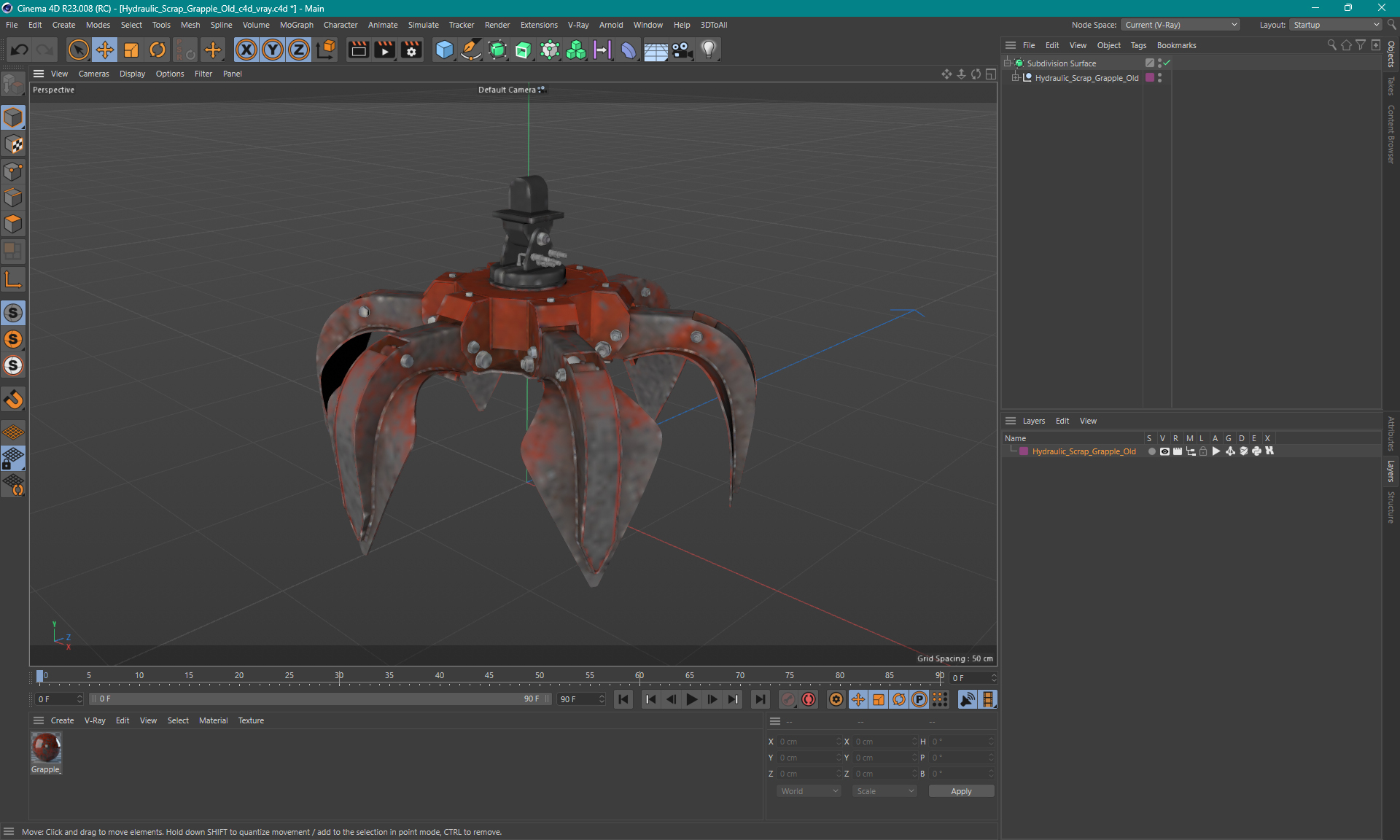Add a Cube primitive object
The image size is (1400, 840).
point(444,50)
